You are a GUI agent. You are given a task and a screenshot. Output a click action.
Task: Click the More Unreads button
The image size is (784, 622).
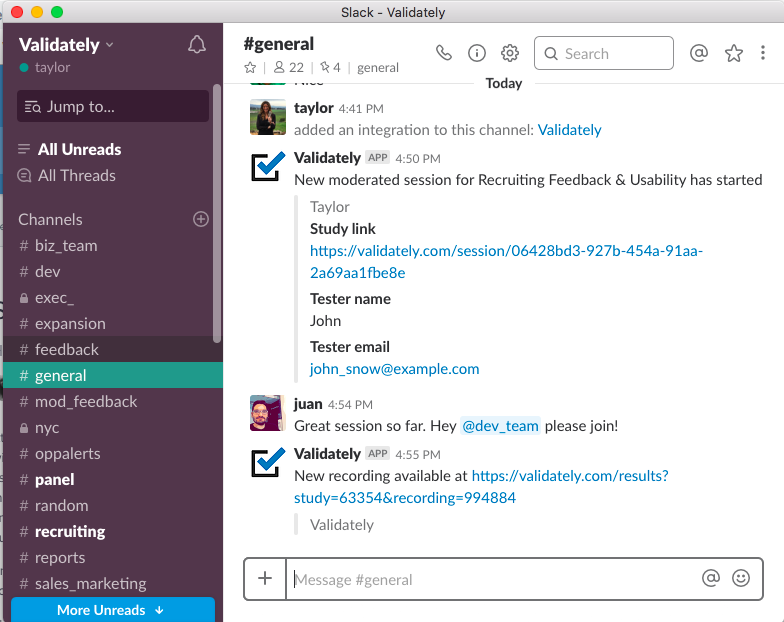coord(113,610)
